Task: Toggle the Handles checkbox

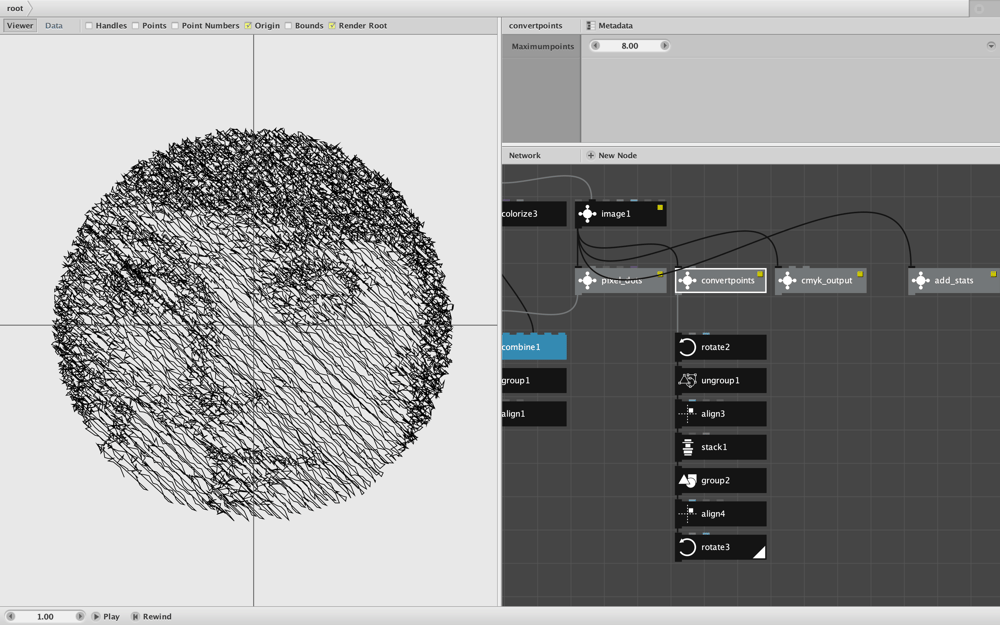Action: coord(89,26)
